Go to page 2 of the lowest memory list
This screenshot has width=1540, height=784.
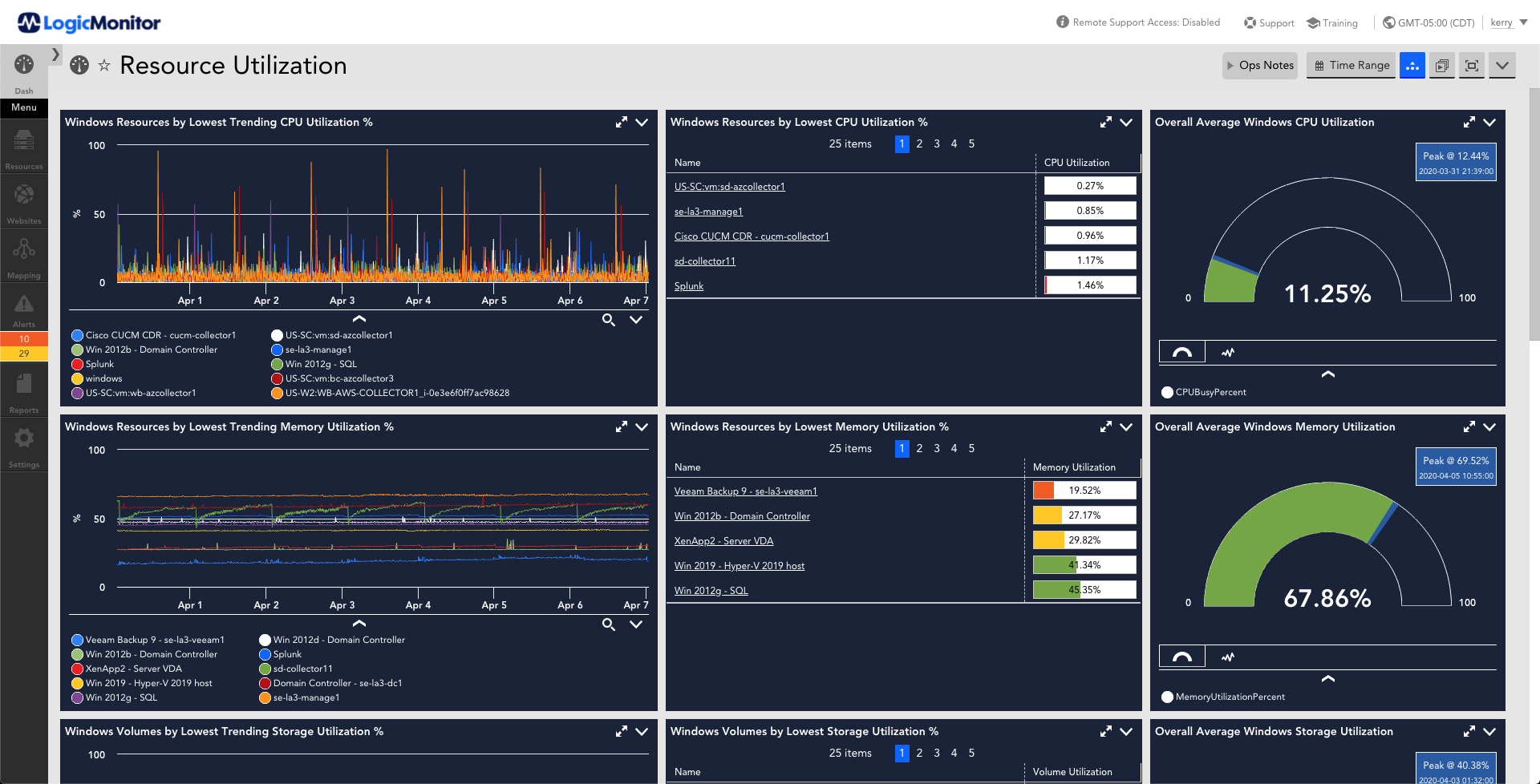[919, 448]
